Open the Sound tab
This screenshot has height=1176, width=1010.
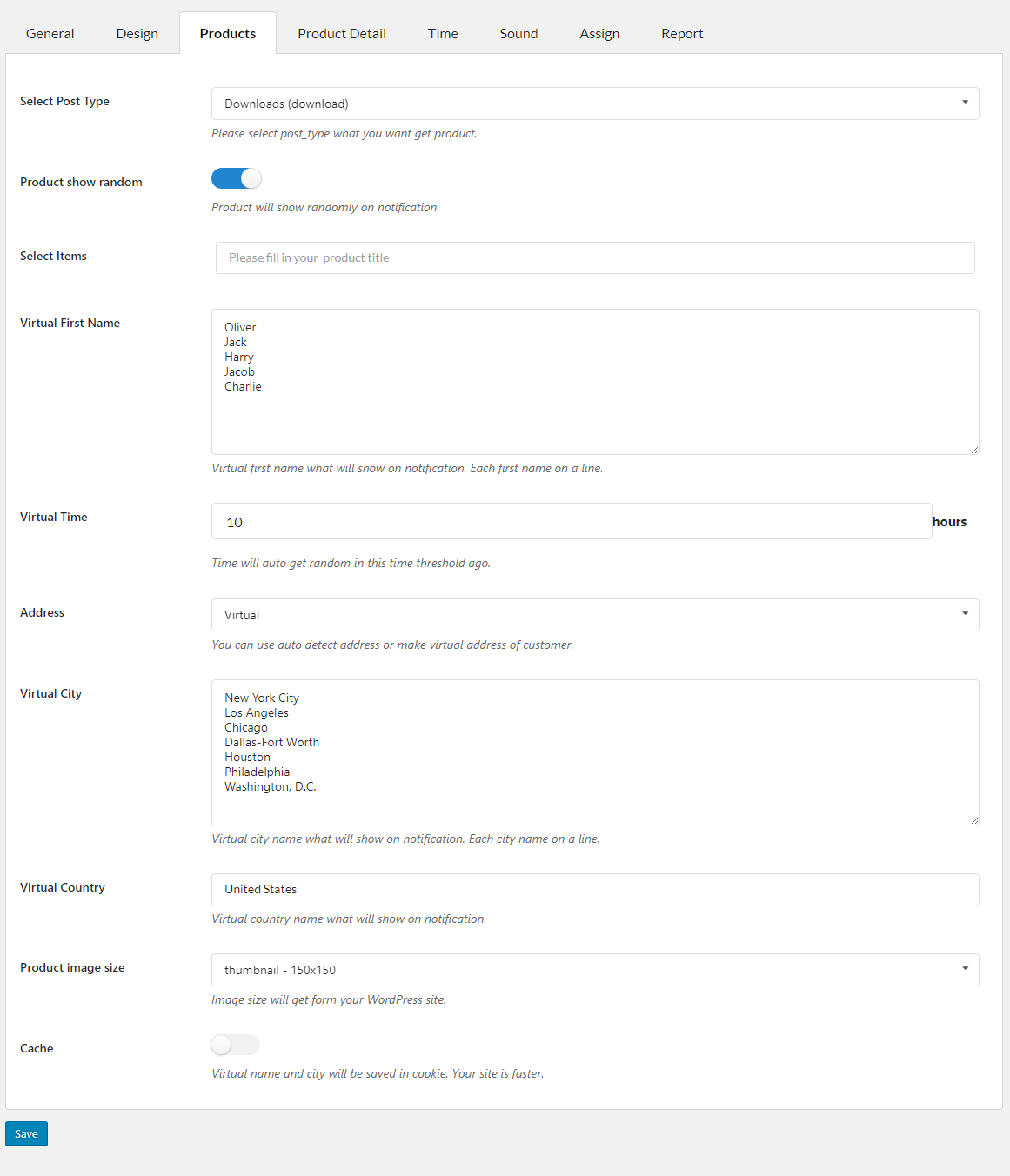pyautogui.click(x=518, y=34)
